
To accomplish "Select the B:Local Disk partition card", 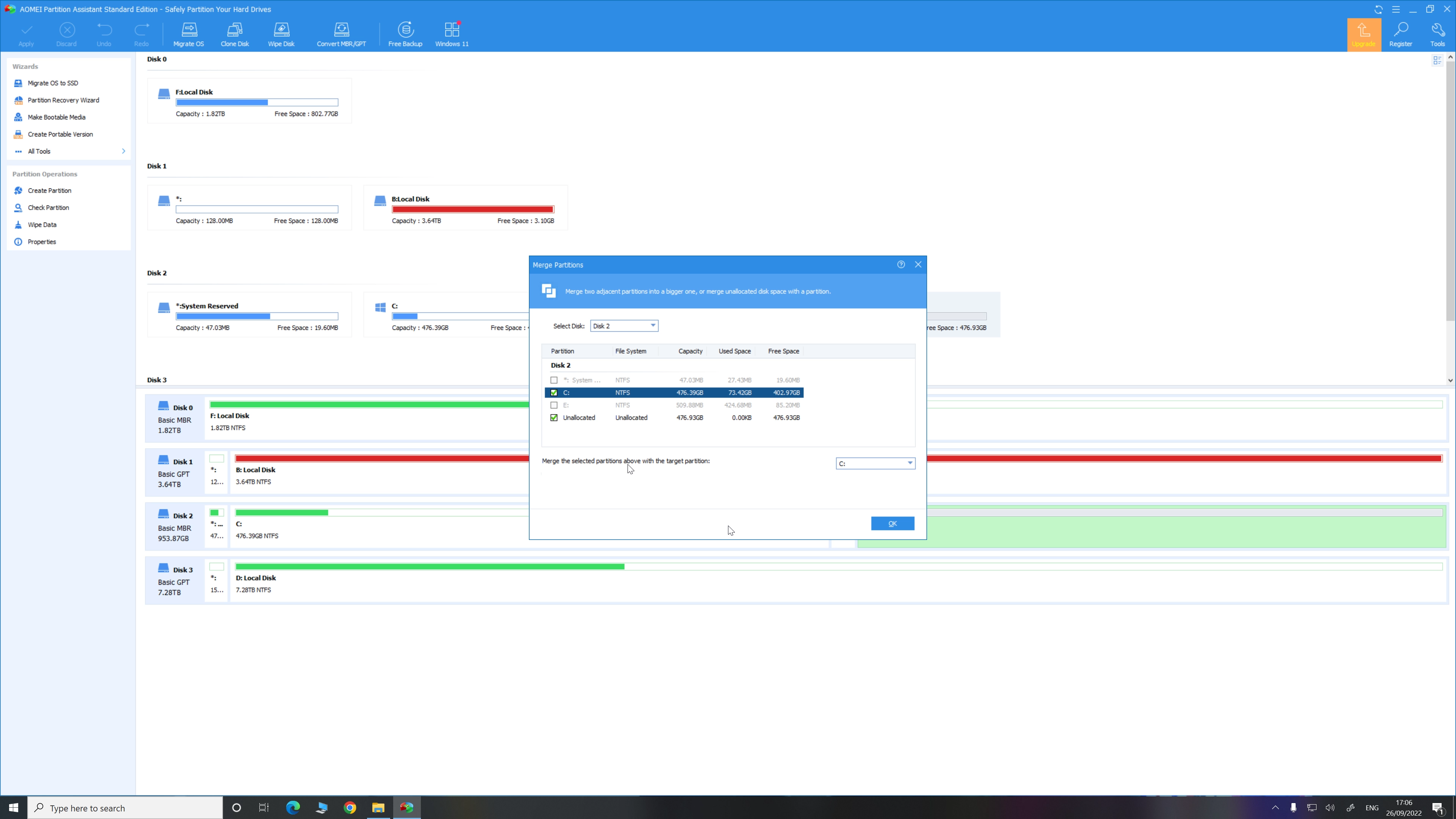I will pyautogui.click(x=465, y=207).
